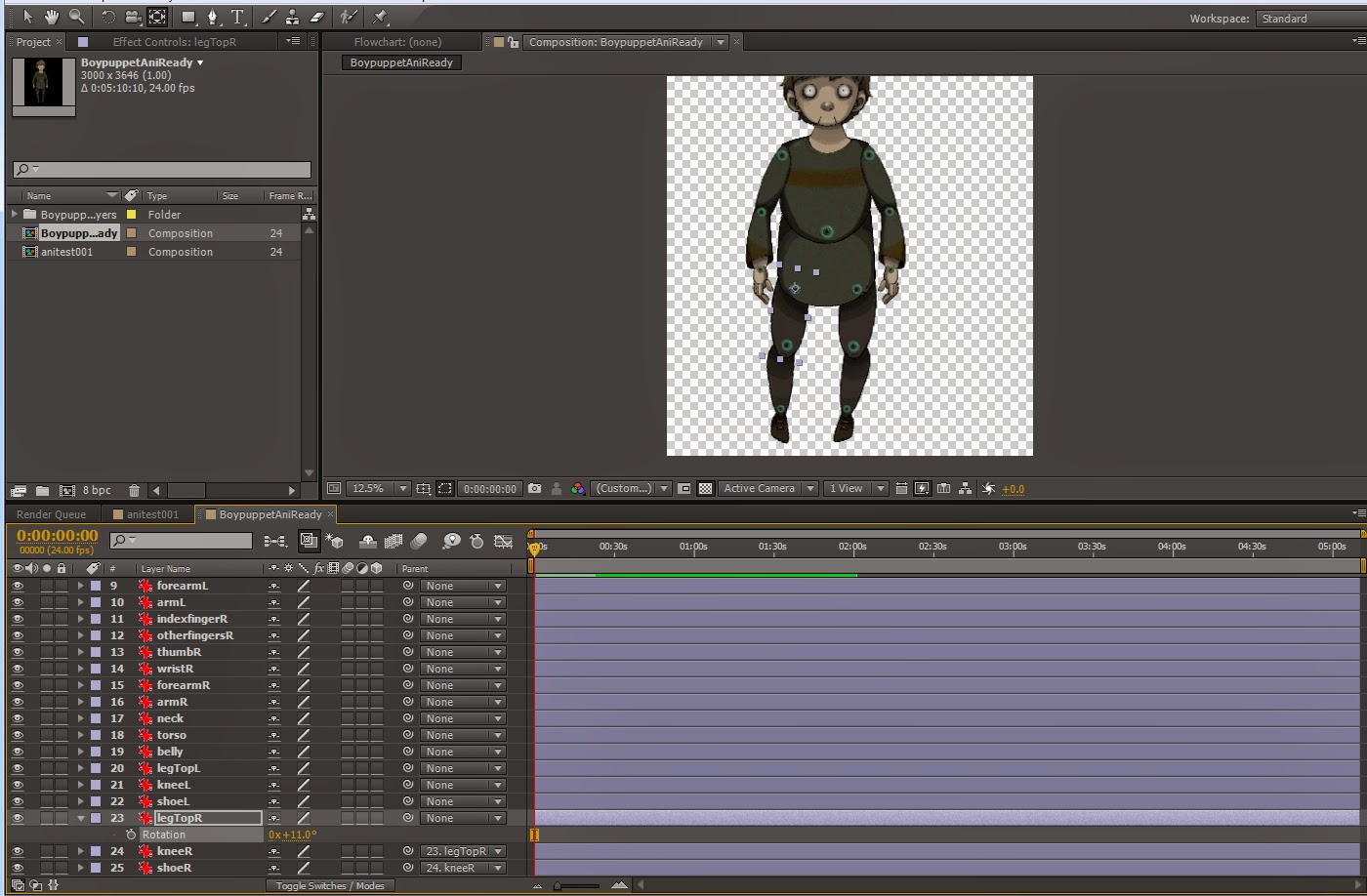Toggle the transparency grid button
Screen dimensions: 1367x896
(705, 488)
